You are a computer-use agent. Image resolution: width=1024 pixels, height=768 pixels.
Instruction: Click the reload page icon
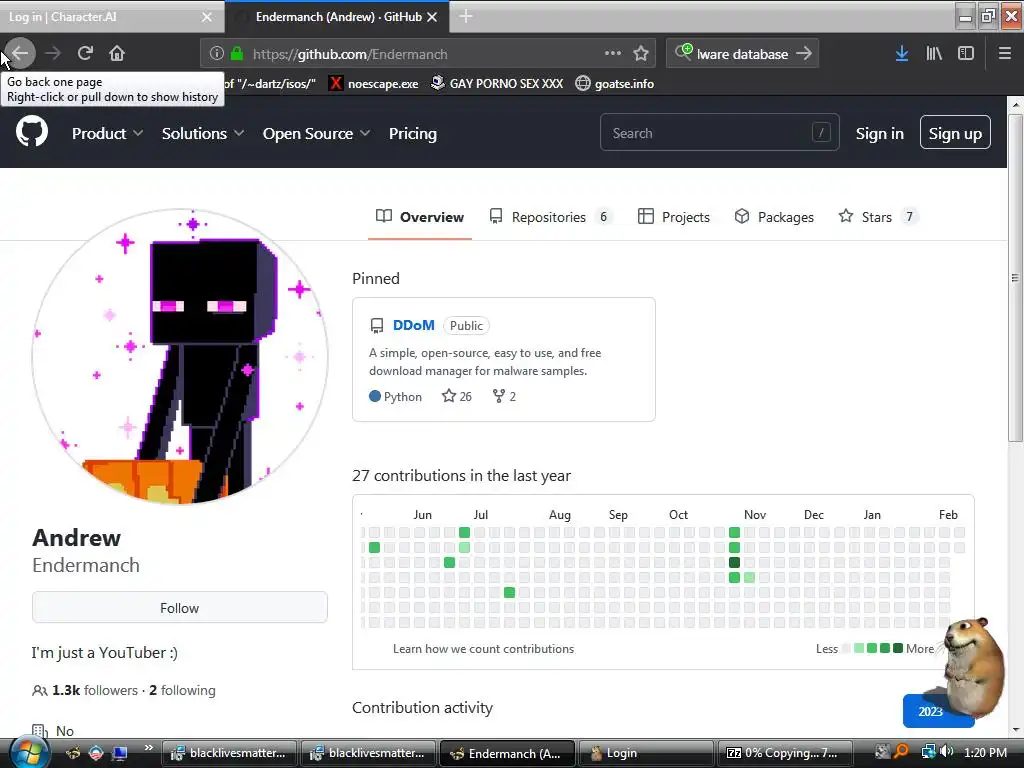click(x=85, y=54)
